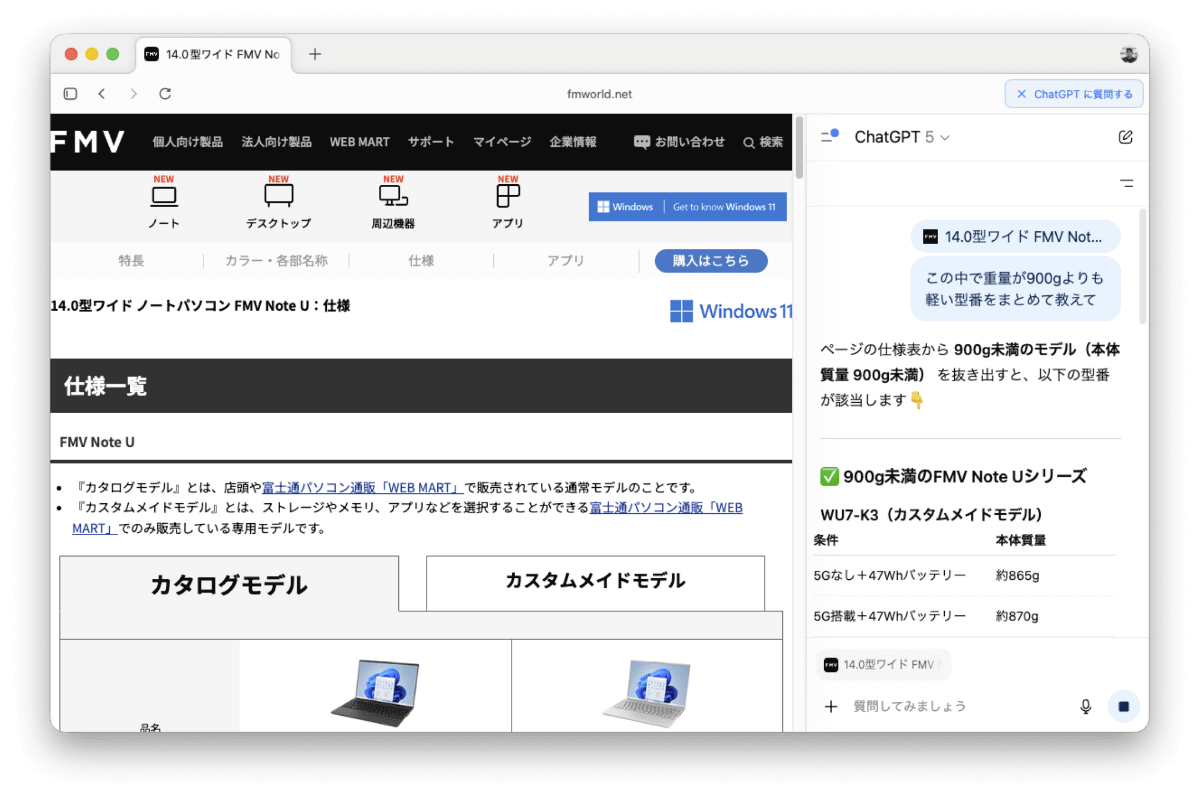Jump to 特長 section

pyautogui.click(x=131, y=261)
